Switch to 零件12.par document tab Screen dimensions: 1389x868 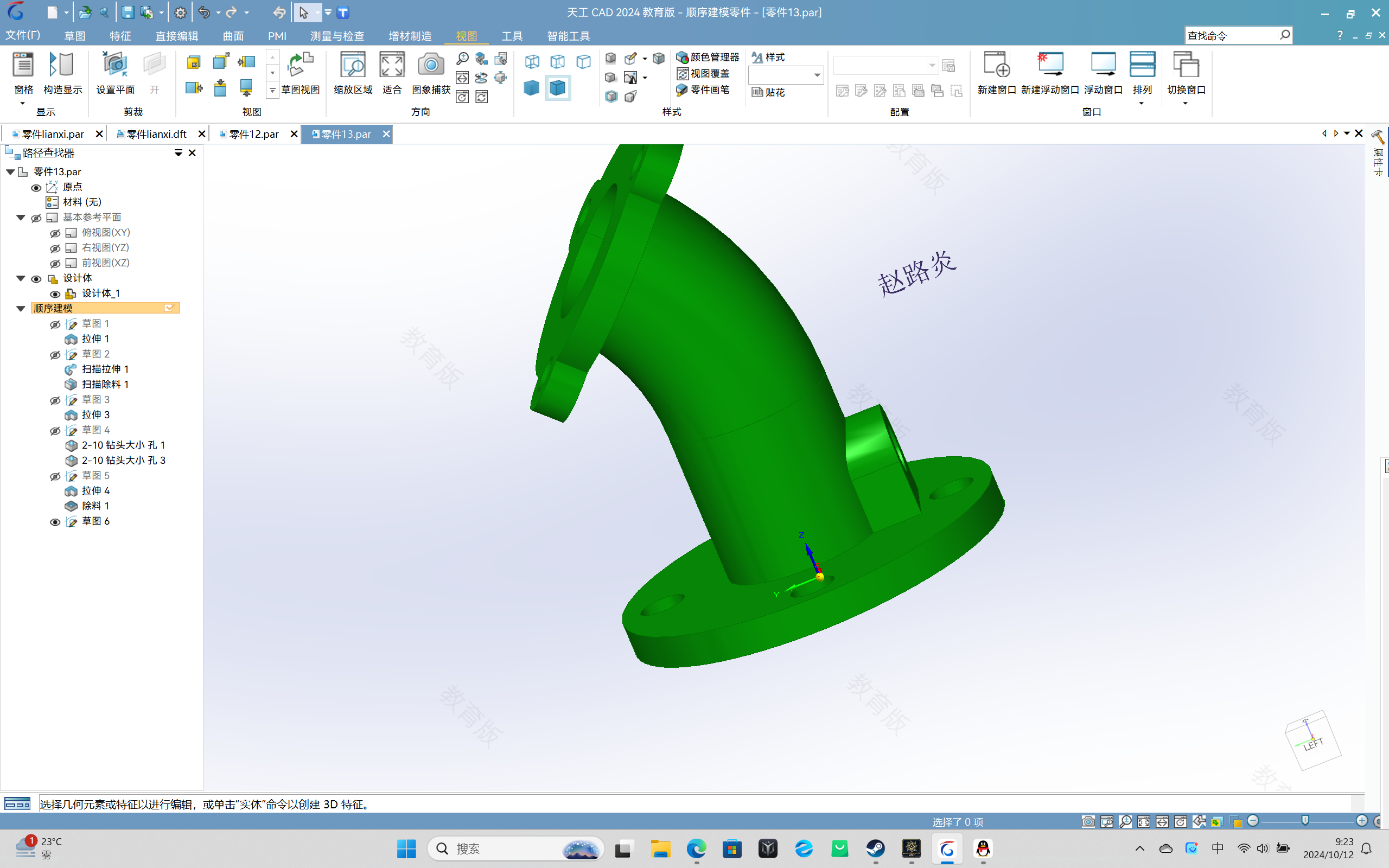point(253,134)
